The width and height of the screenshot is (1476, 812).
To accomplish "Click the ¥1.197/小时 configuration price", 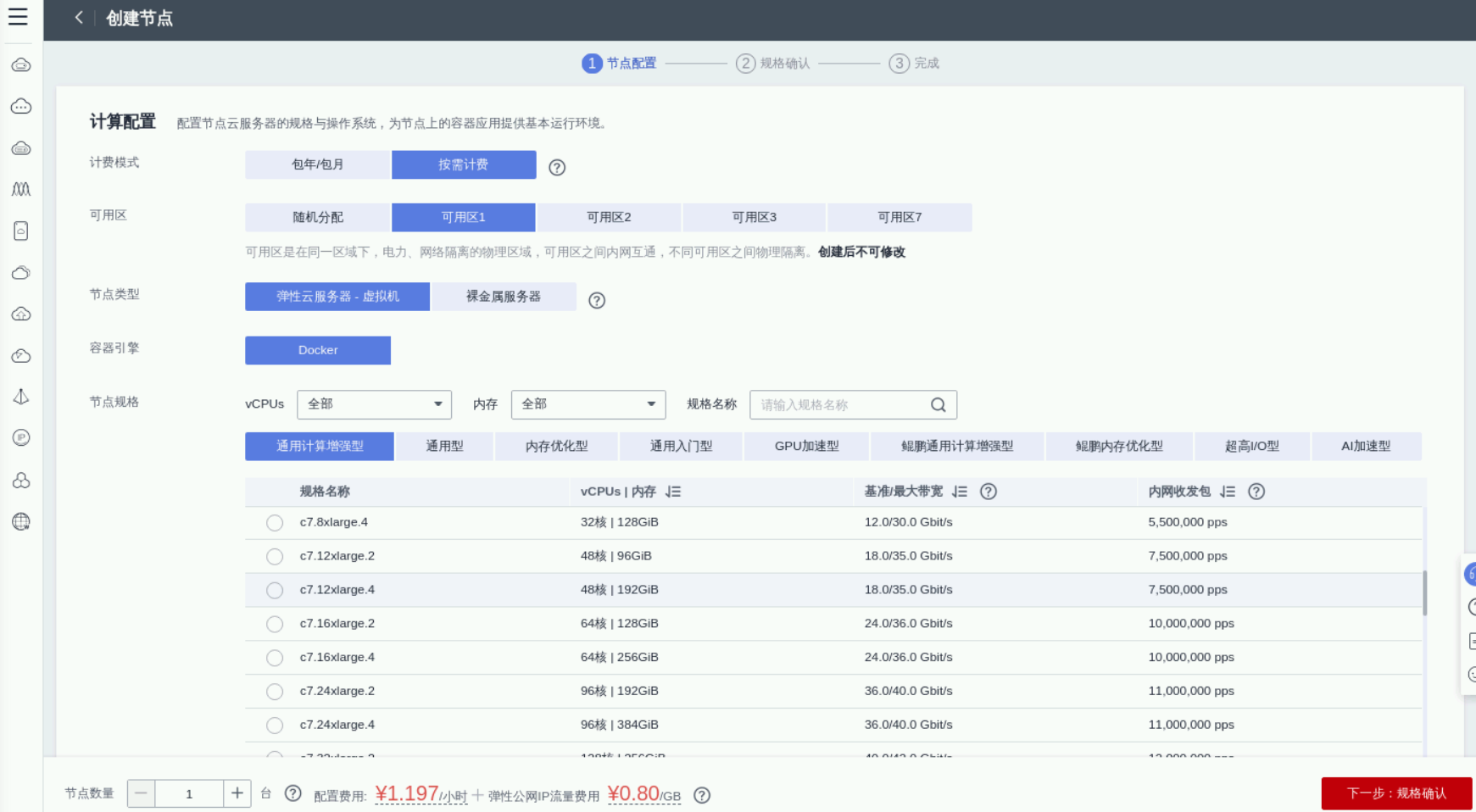I will click(x=421, y=794).
